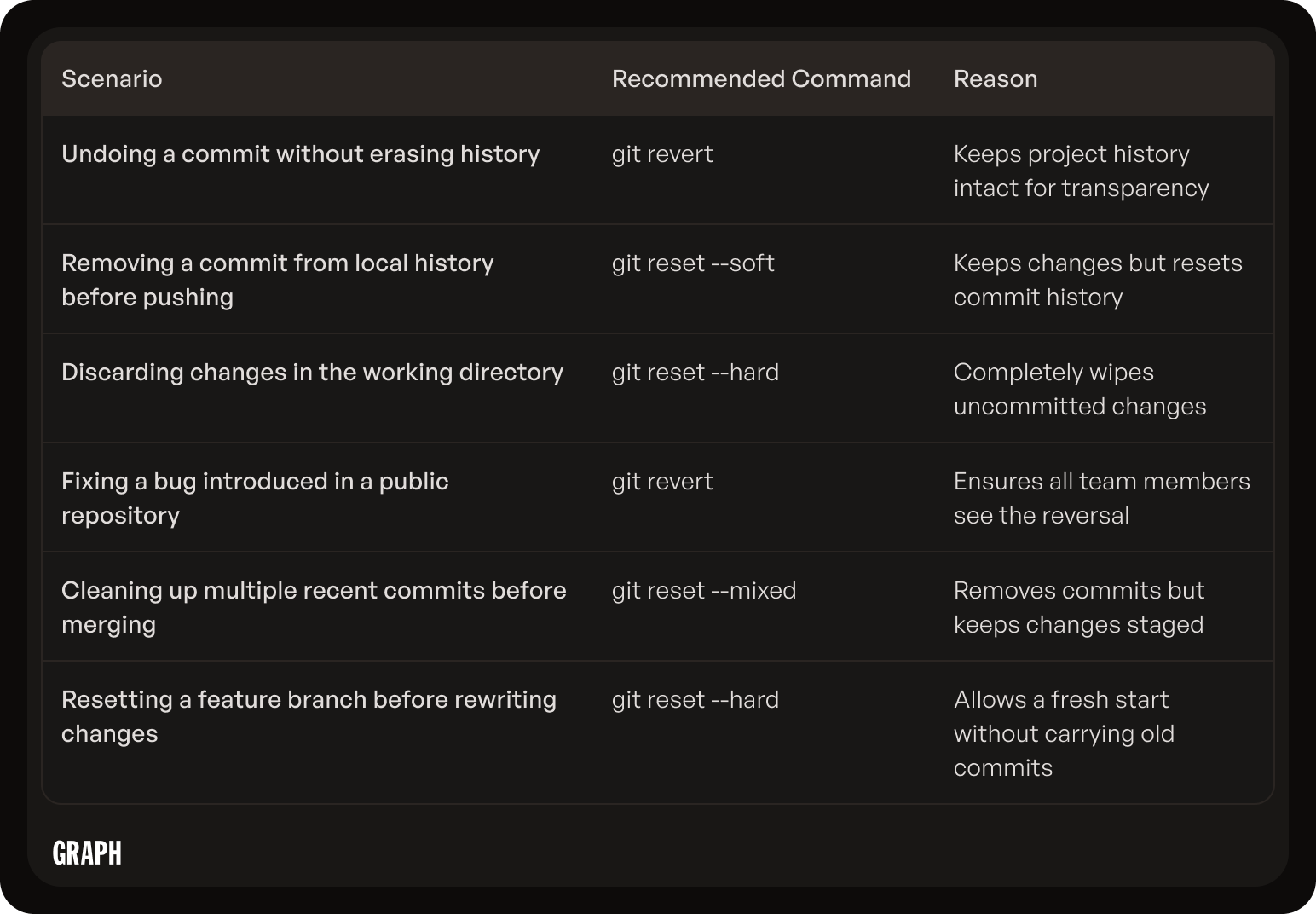
Task: Click 'git revert' in the public repository row
Action: [x=662, y=482]
